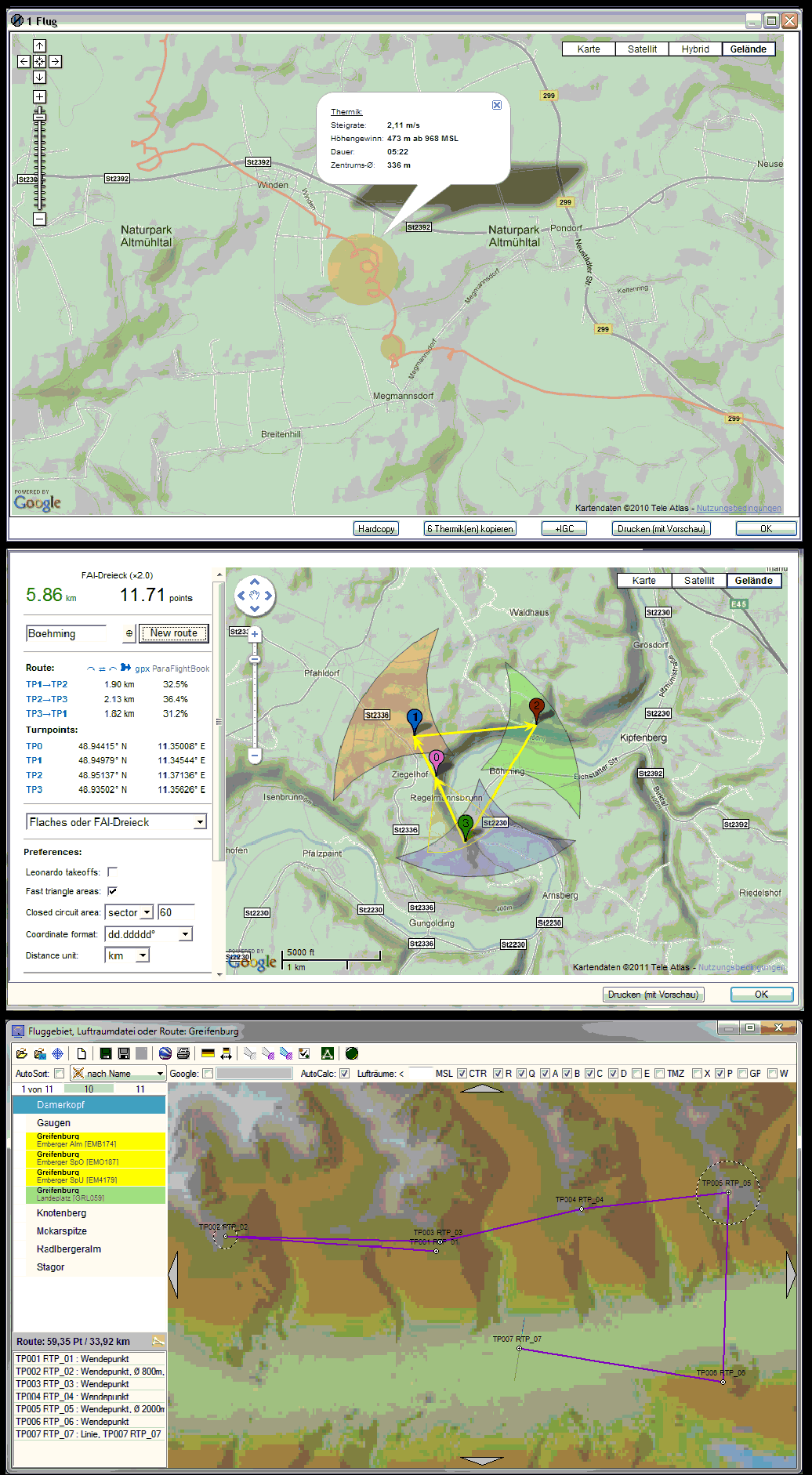Pan the 1 Flug map to the right
812x1475 pixels.
pos(55,61)
